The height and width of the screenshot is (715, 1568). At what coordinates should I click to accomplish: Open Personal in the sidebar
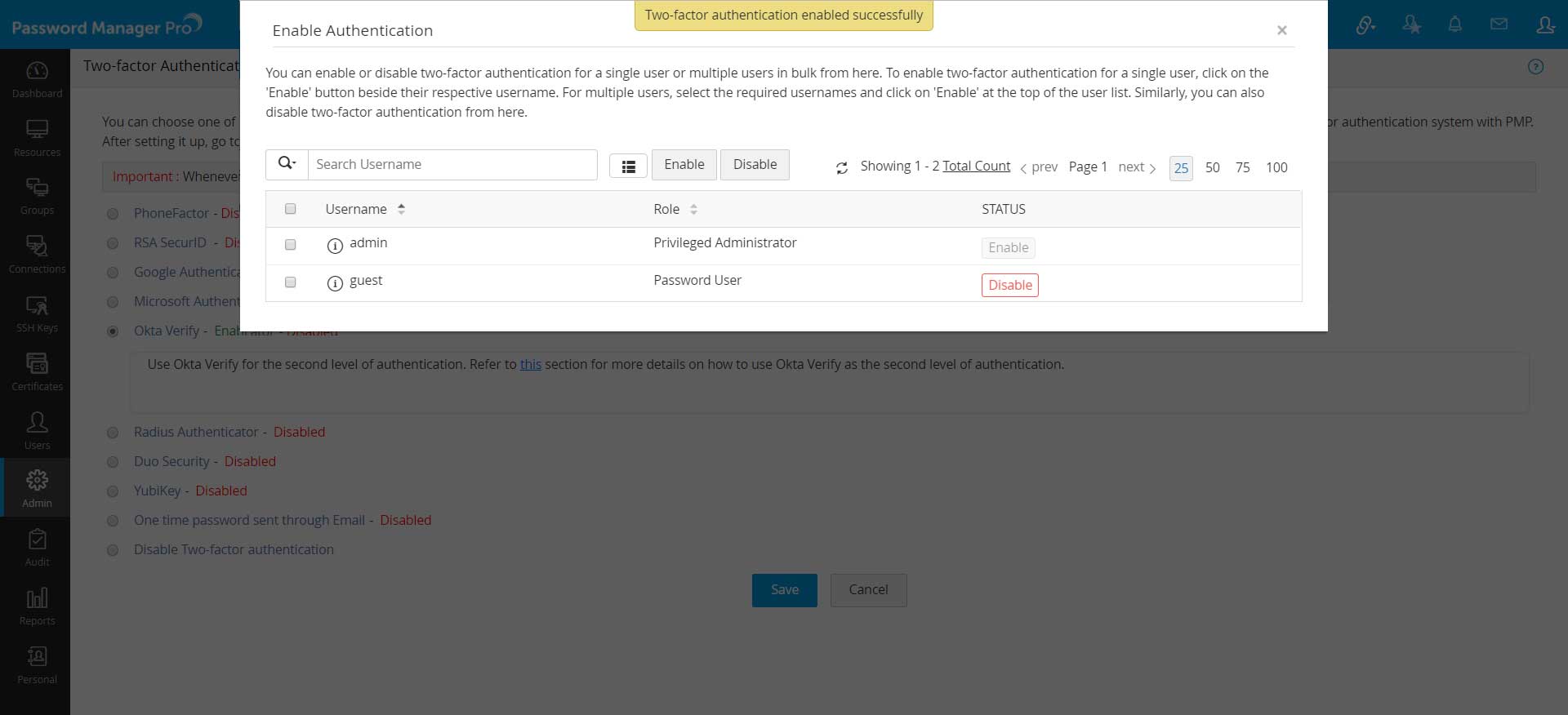coord(37,665)
